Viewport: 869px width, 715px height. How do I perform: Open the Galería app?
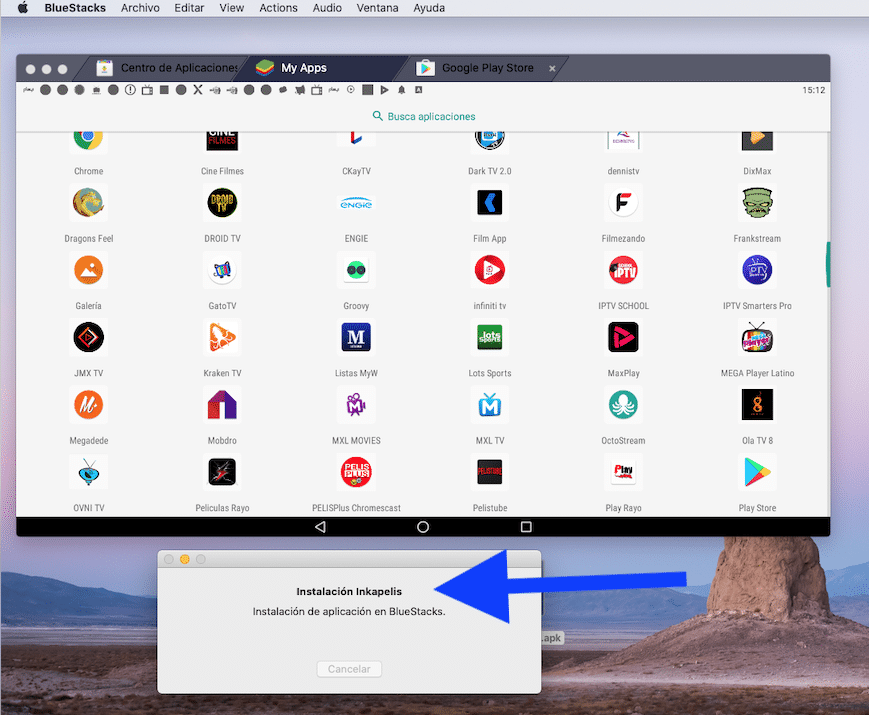tap(88, 270)
